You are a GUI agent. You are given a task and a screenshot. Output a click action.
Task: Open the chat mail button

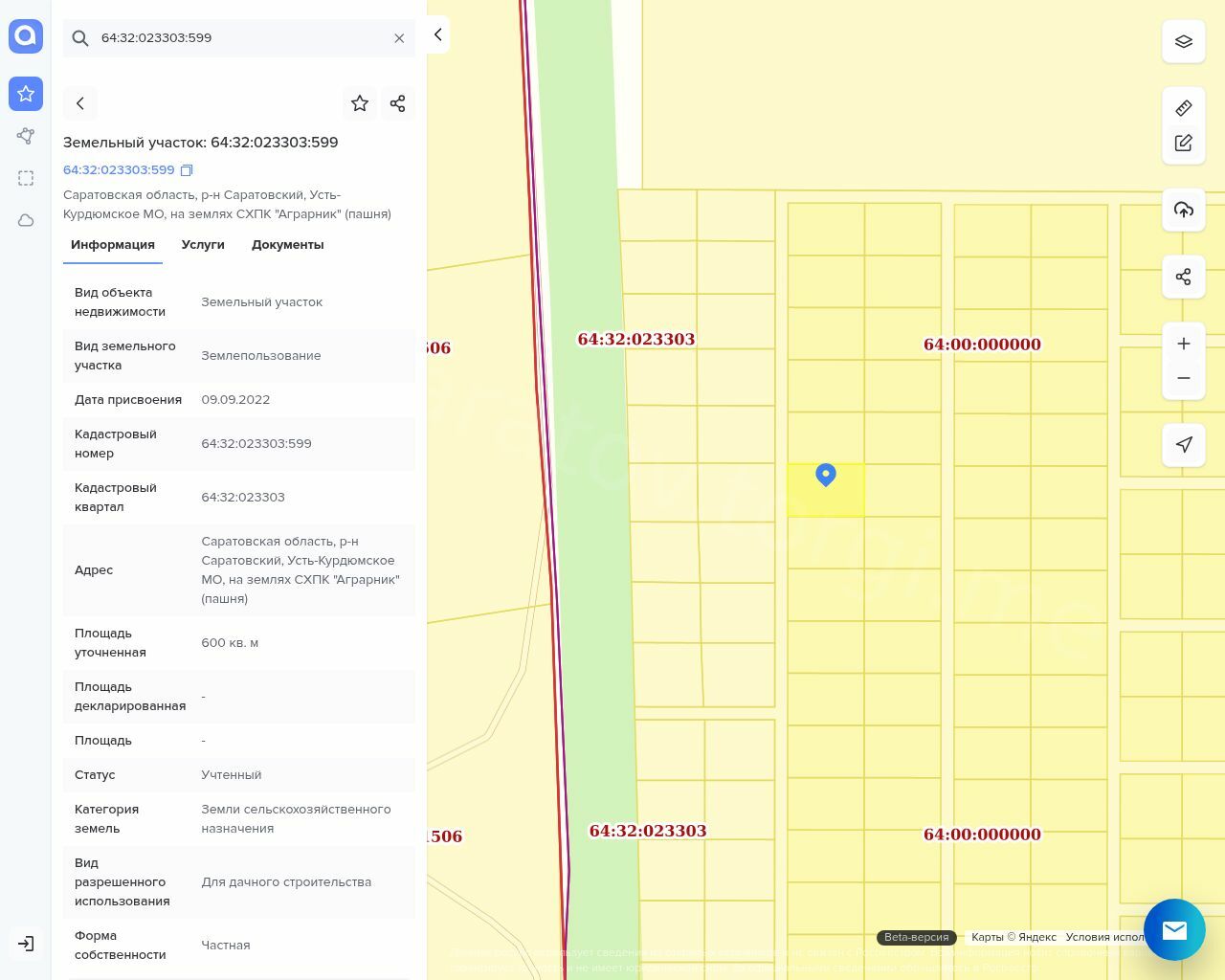(x=1173, y=929)
